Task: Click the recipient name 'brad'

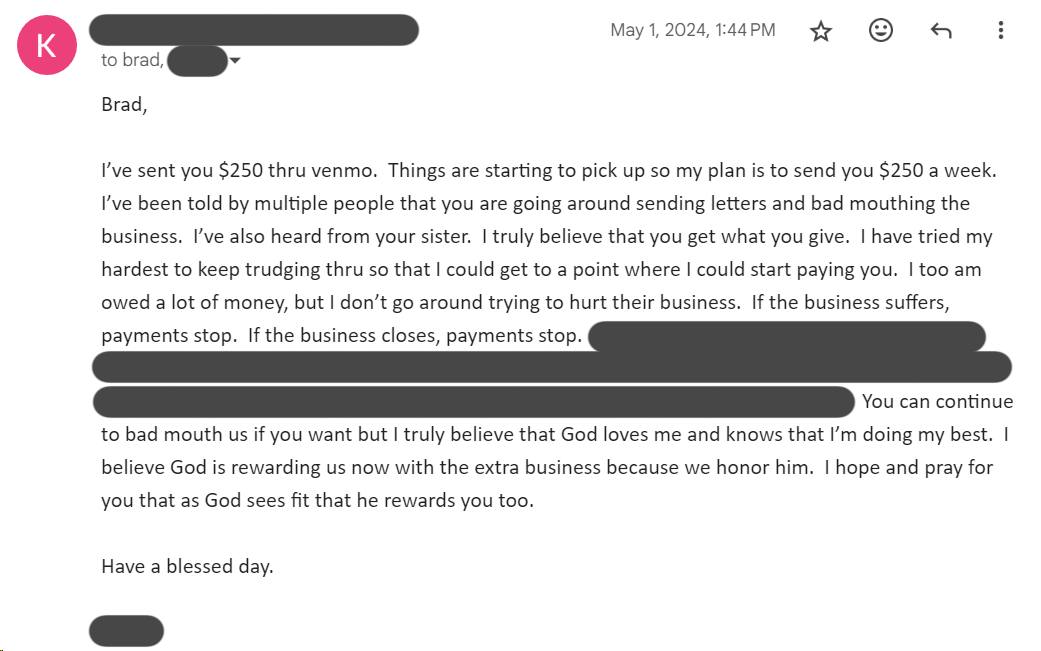Action: (x=140, y=60)
